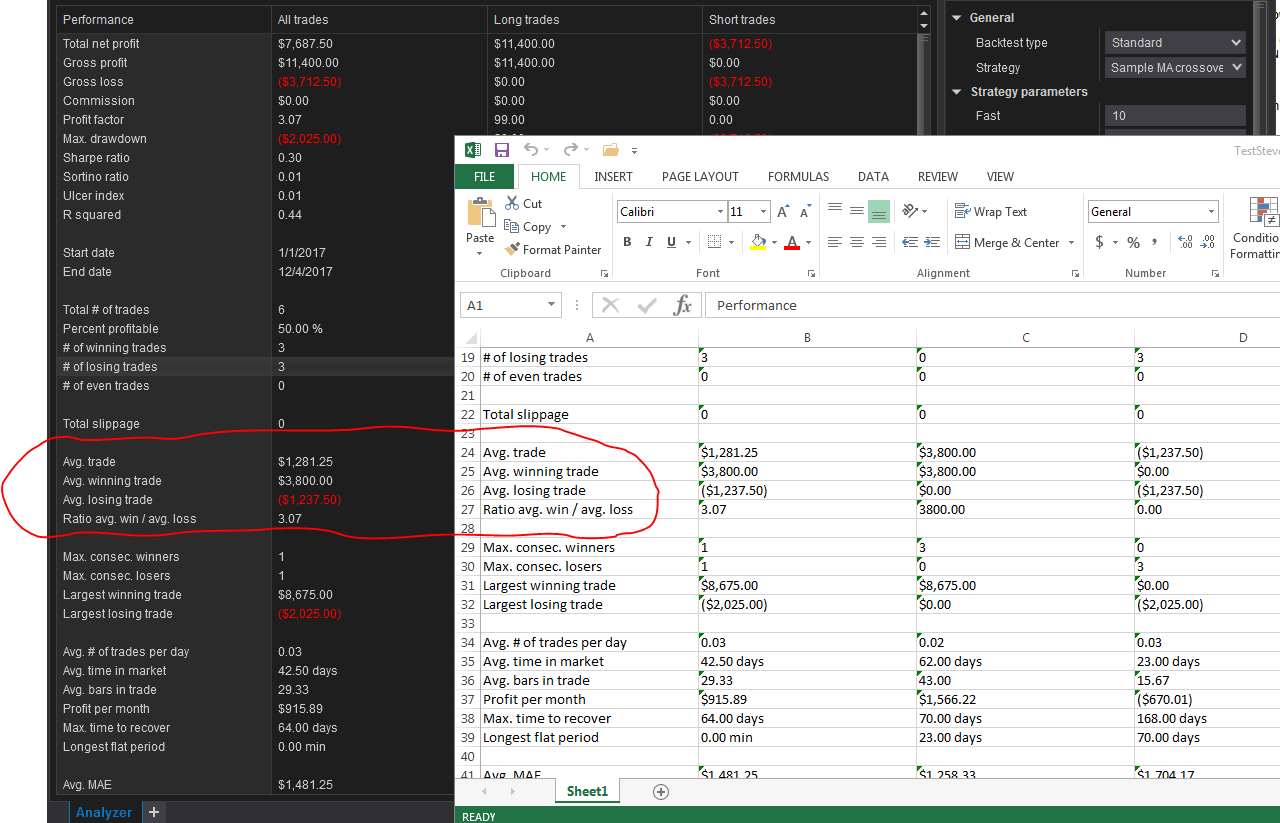Viewport: 1280px width, 823px height.
Task: Add a new sheet with plus icon
Action: pyautogui.click(x=660, y=791)
